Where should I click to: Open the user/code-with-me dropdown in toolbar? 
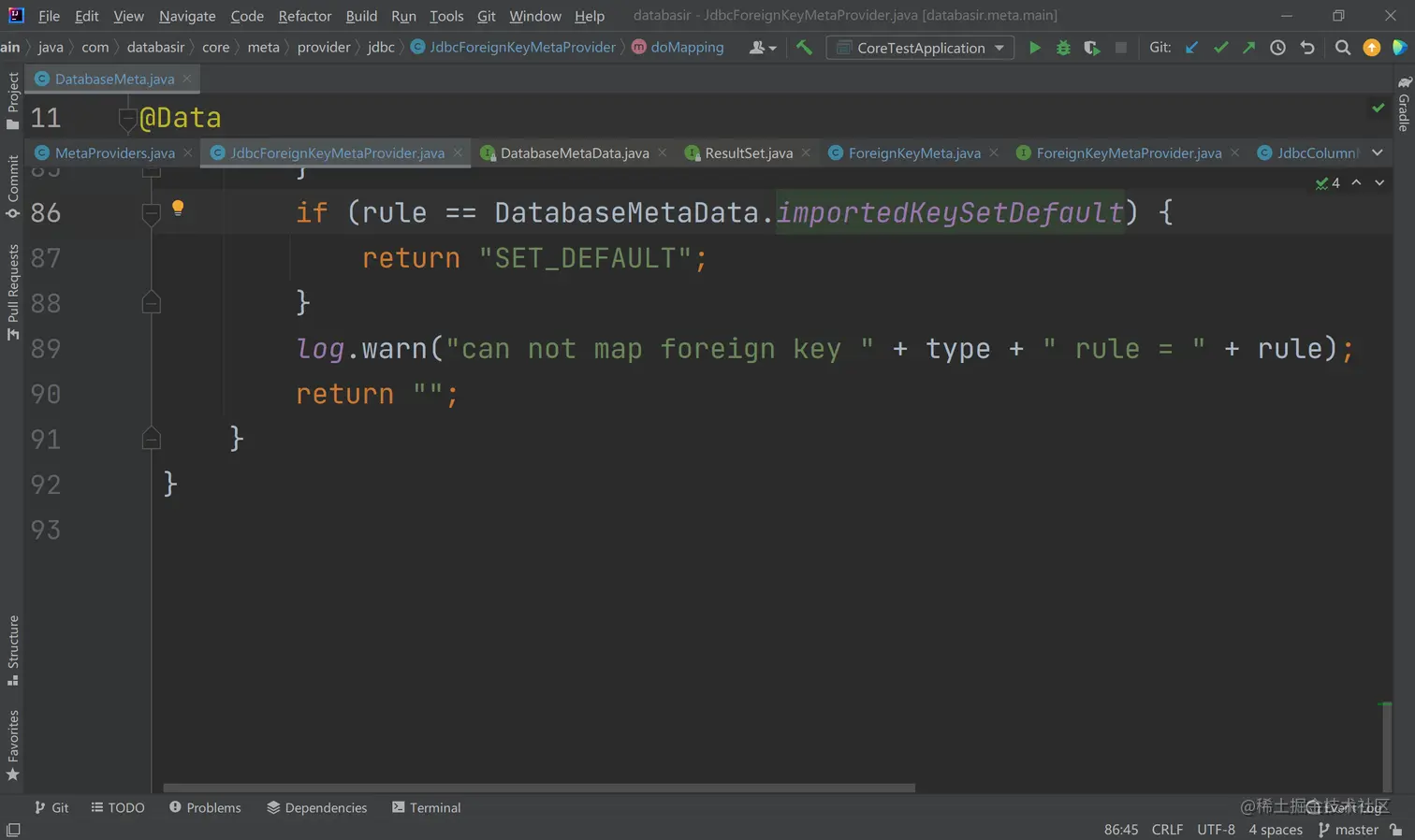point(763,48)
